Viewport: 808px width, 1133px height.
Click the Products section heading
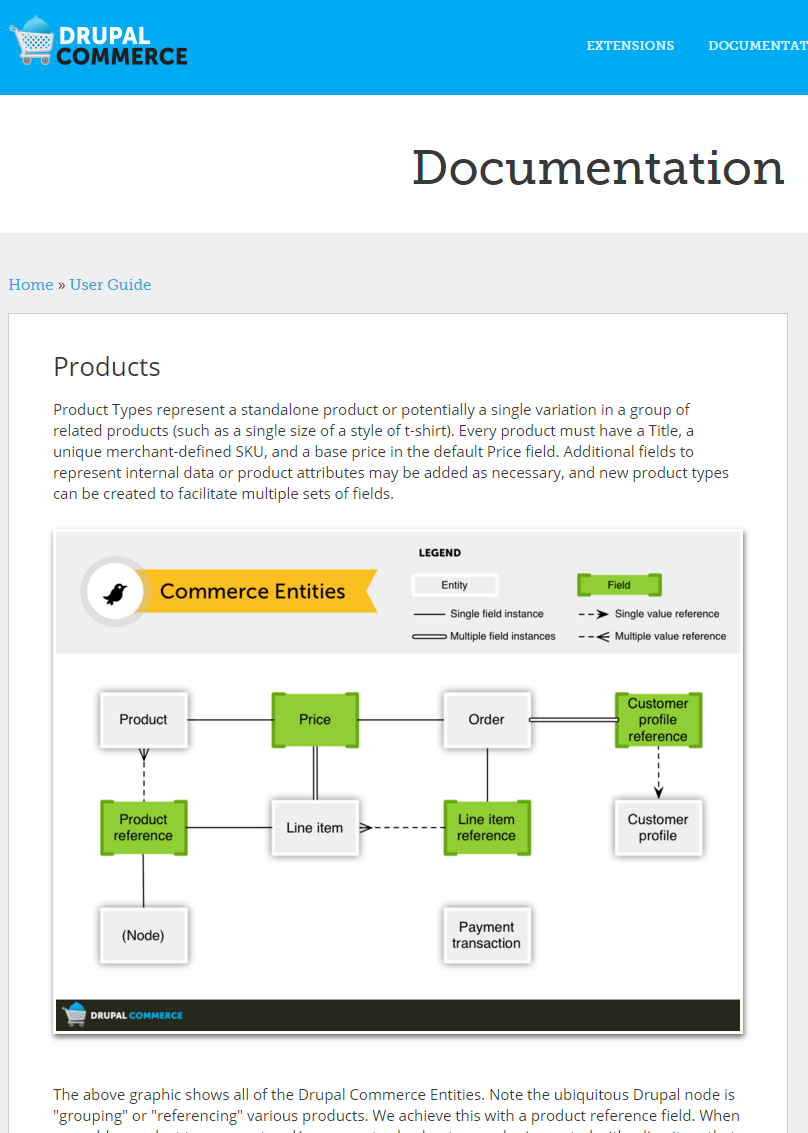pos(107,367)
